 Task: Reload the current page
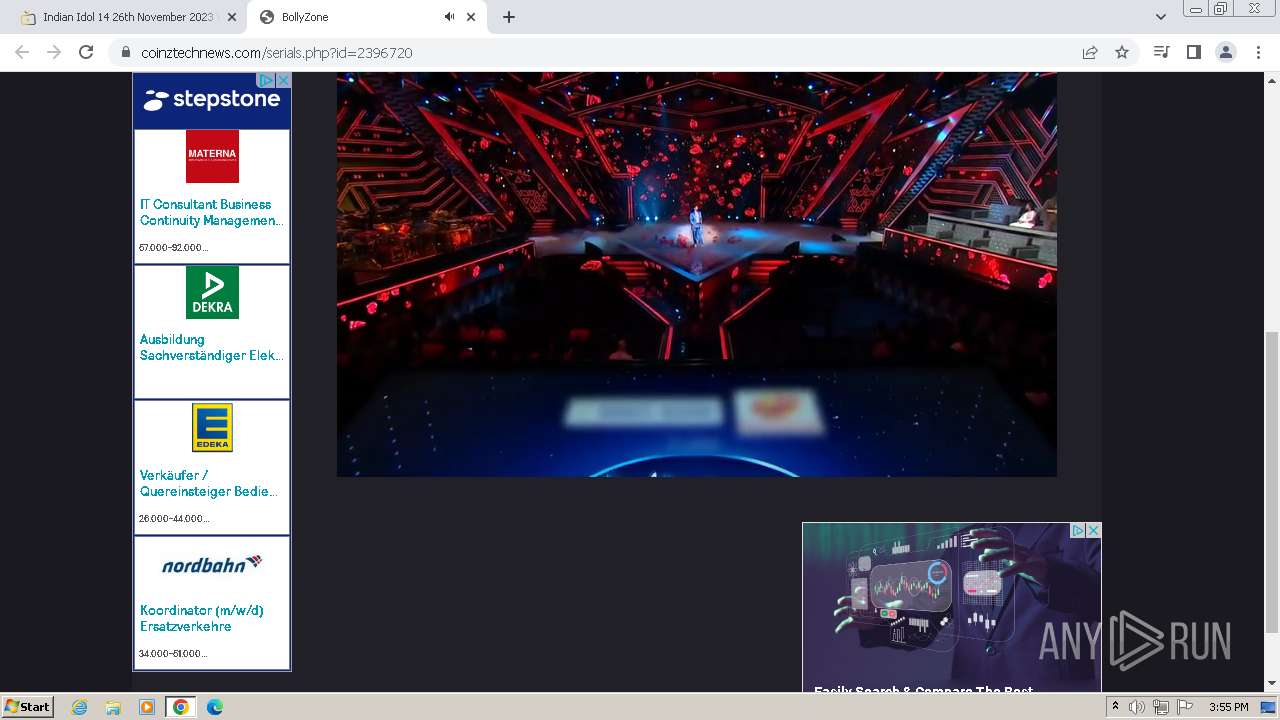pos(86,52)
